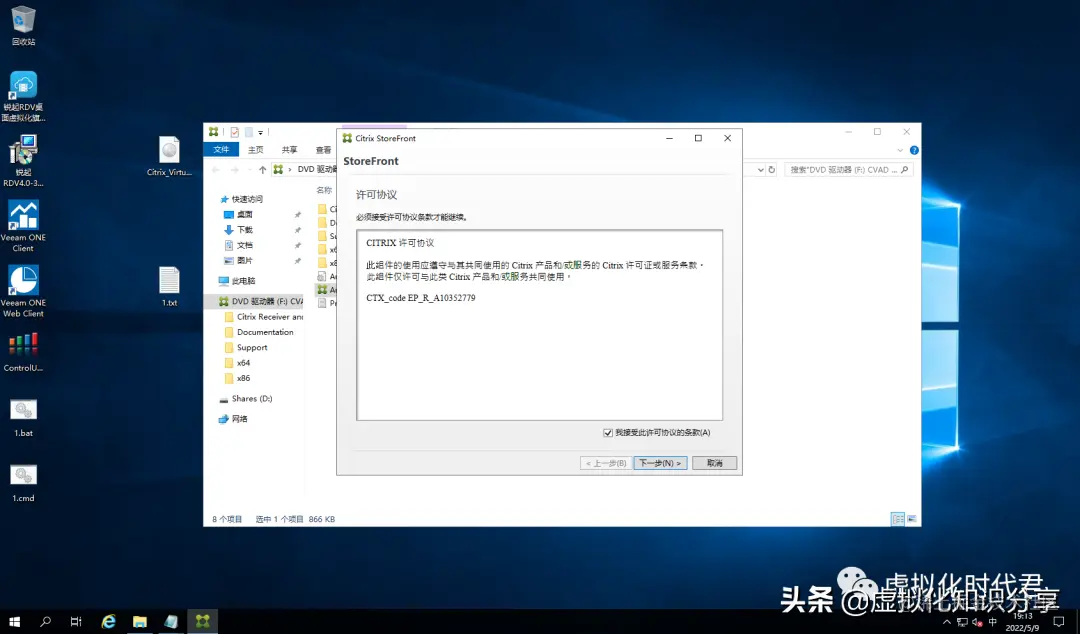Open the Citrix_Virtu file on the desktop
Screen dimensions: 1080x634
[168, 150]
